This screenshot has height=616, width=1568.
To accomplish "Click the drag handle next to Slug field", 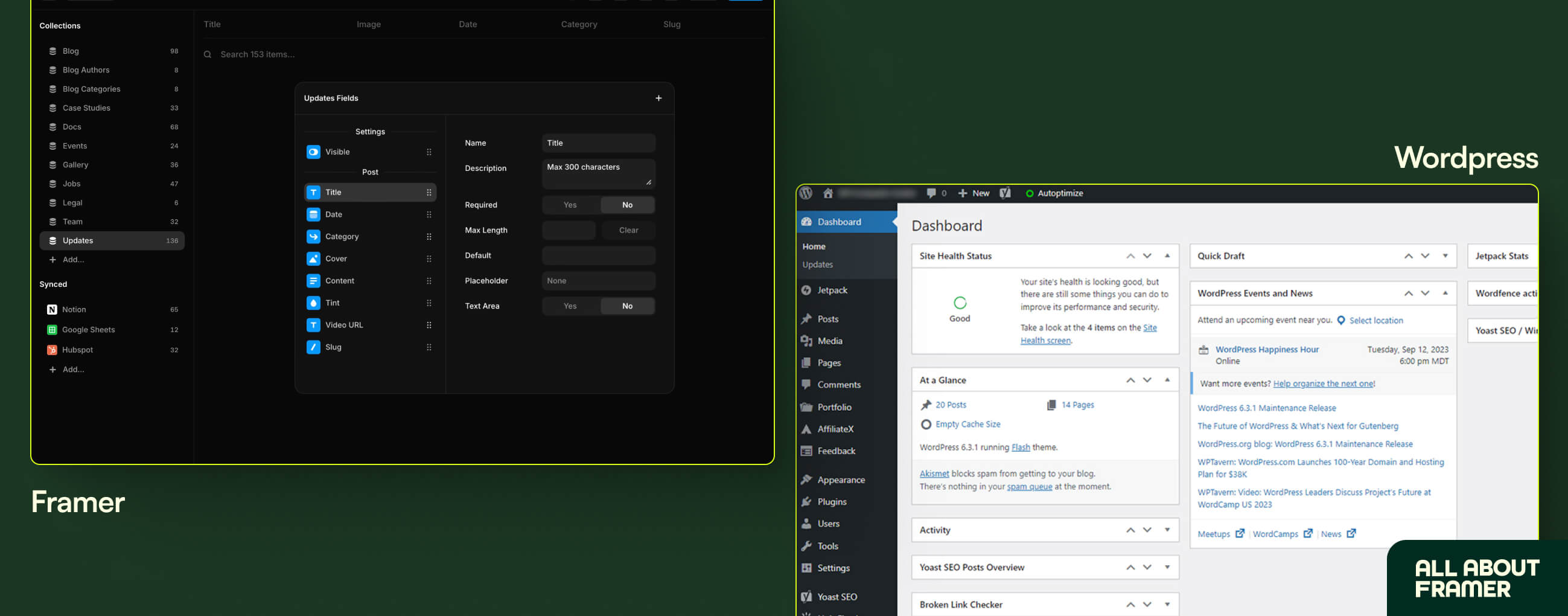I will pyautogui.click(x=429, y=347).
